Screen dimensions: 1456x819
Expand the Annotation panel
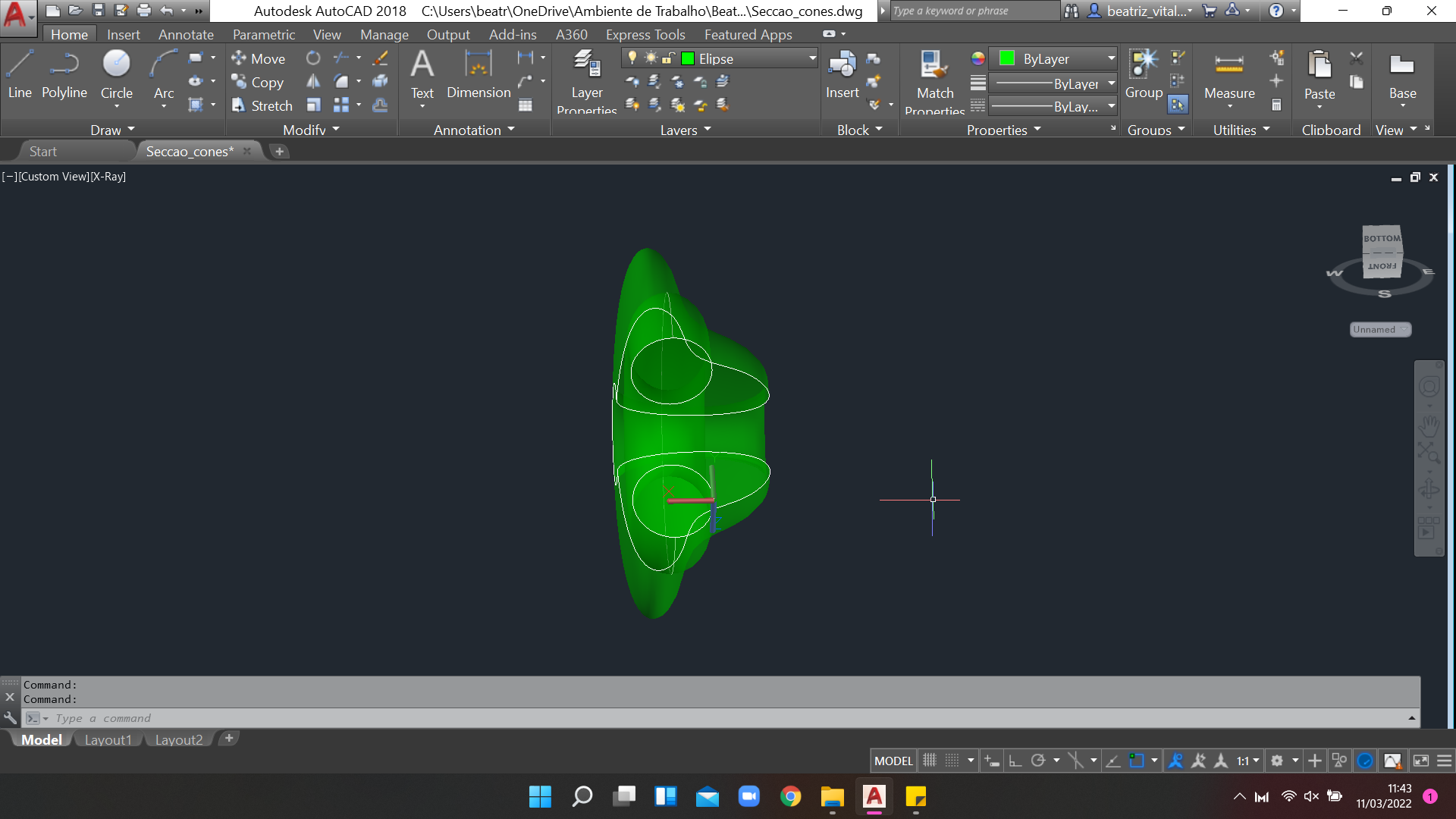coord(474,130)
